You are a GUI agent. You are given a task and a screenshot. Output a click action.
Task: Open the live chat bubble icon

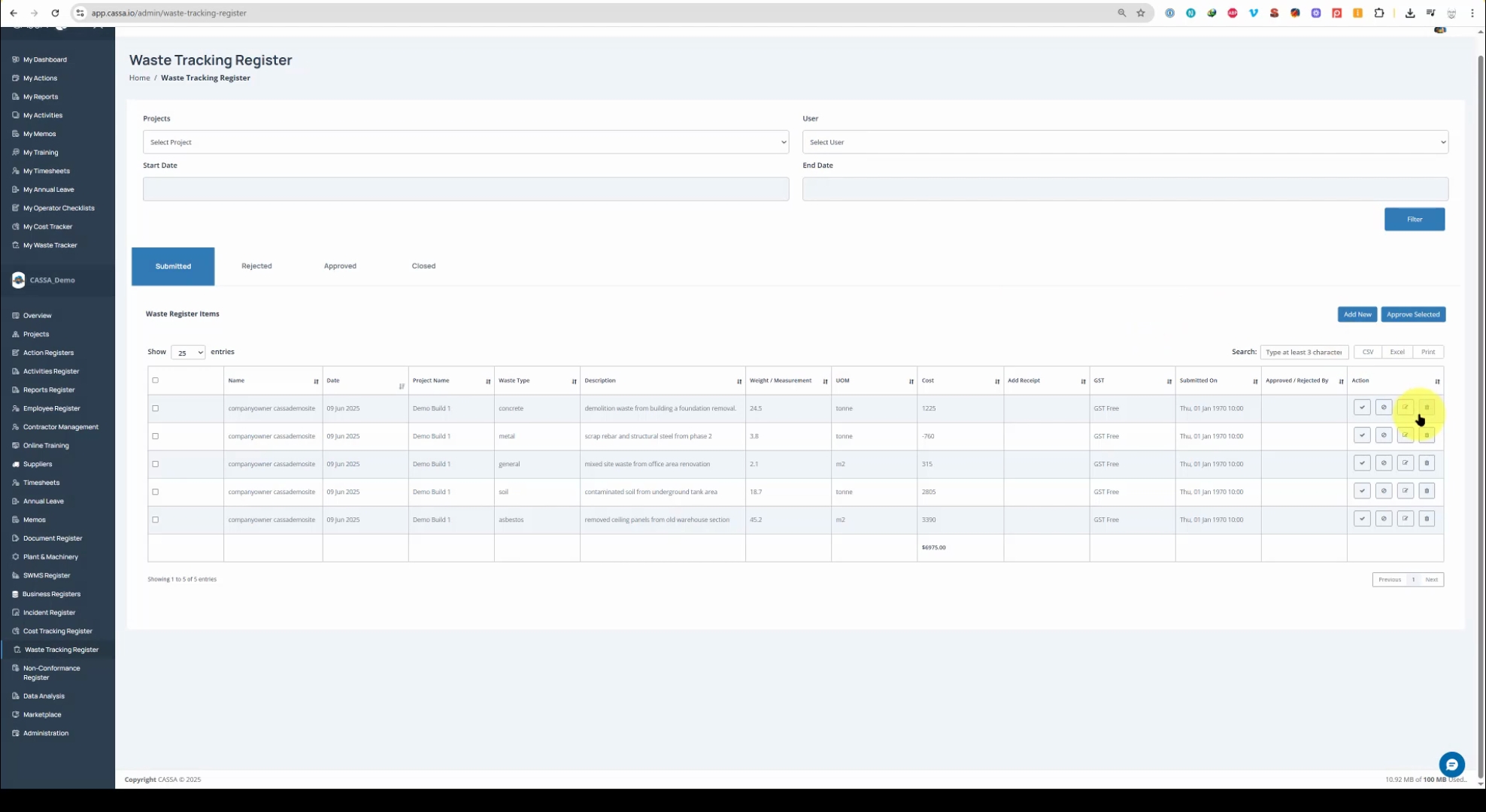pyautogui.click(x=1451, y=765)
